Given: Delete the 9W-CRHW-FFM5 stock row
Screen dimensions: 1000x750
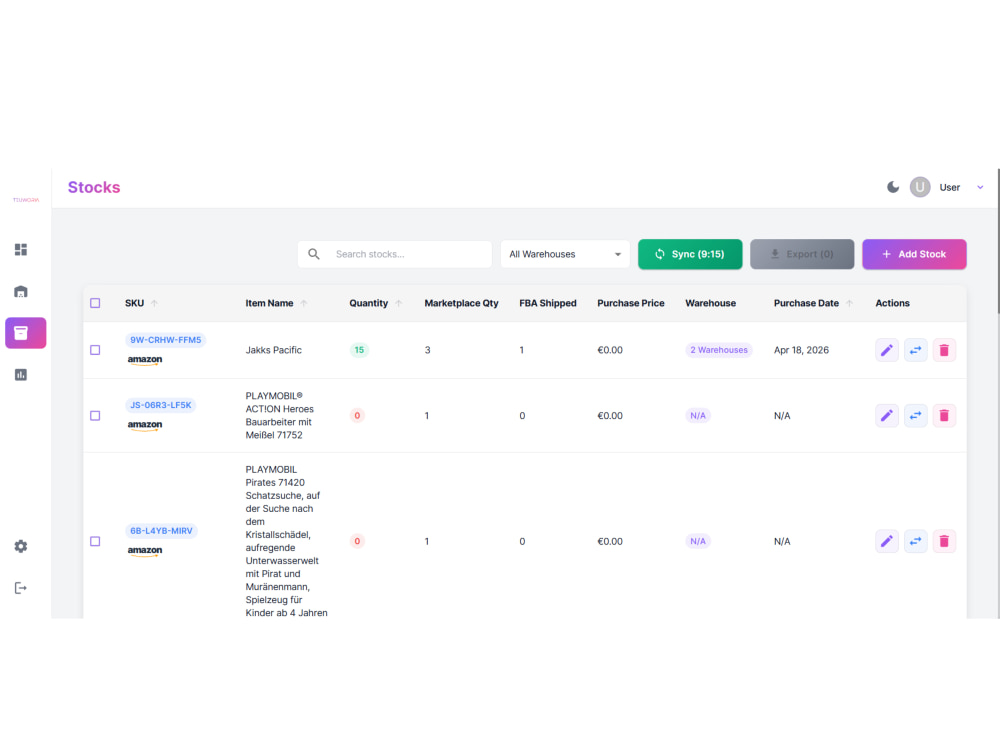Looking at the screenshot, I should pyautogui.click(x=944, y=350).
